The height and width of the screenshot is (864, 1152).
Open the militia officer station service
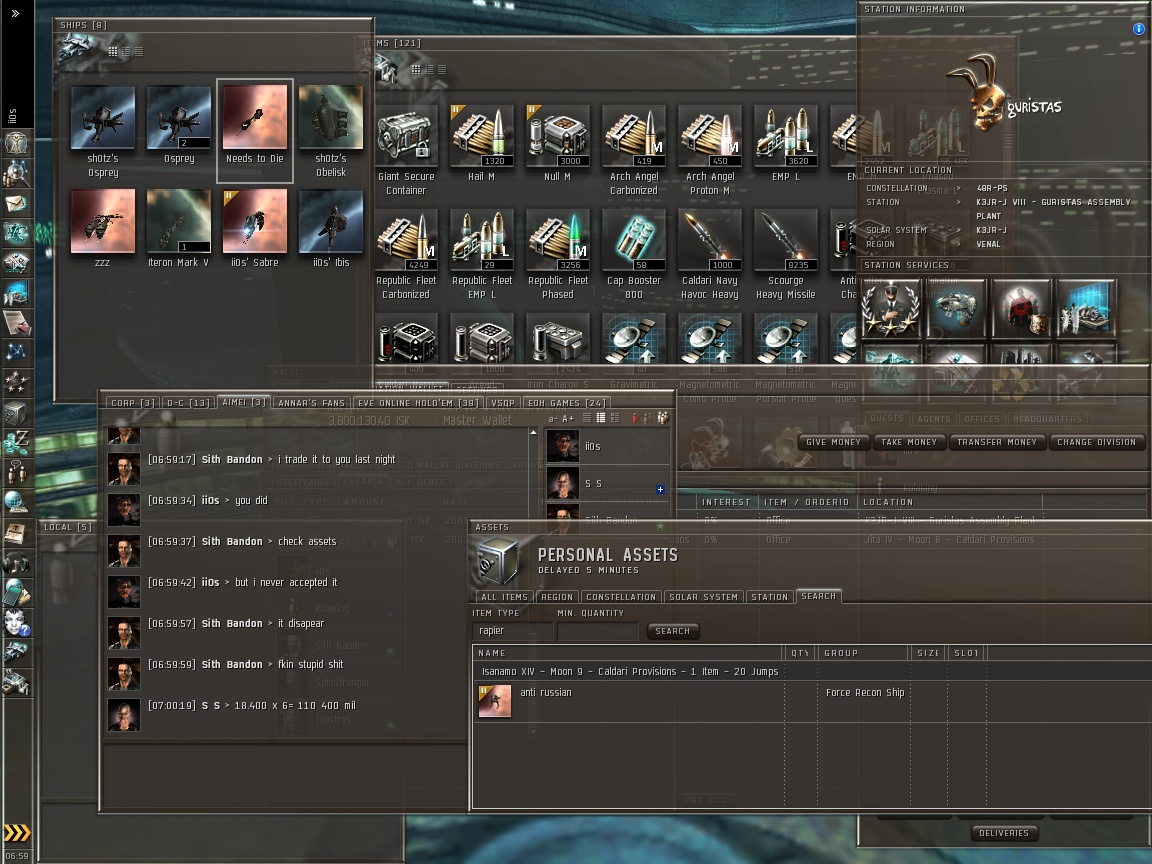tap(890, 308)
